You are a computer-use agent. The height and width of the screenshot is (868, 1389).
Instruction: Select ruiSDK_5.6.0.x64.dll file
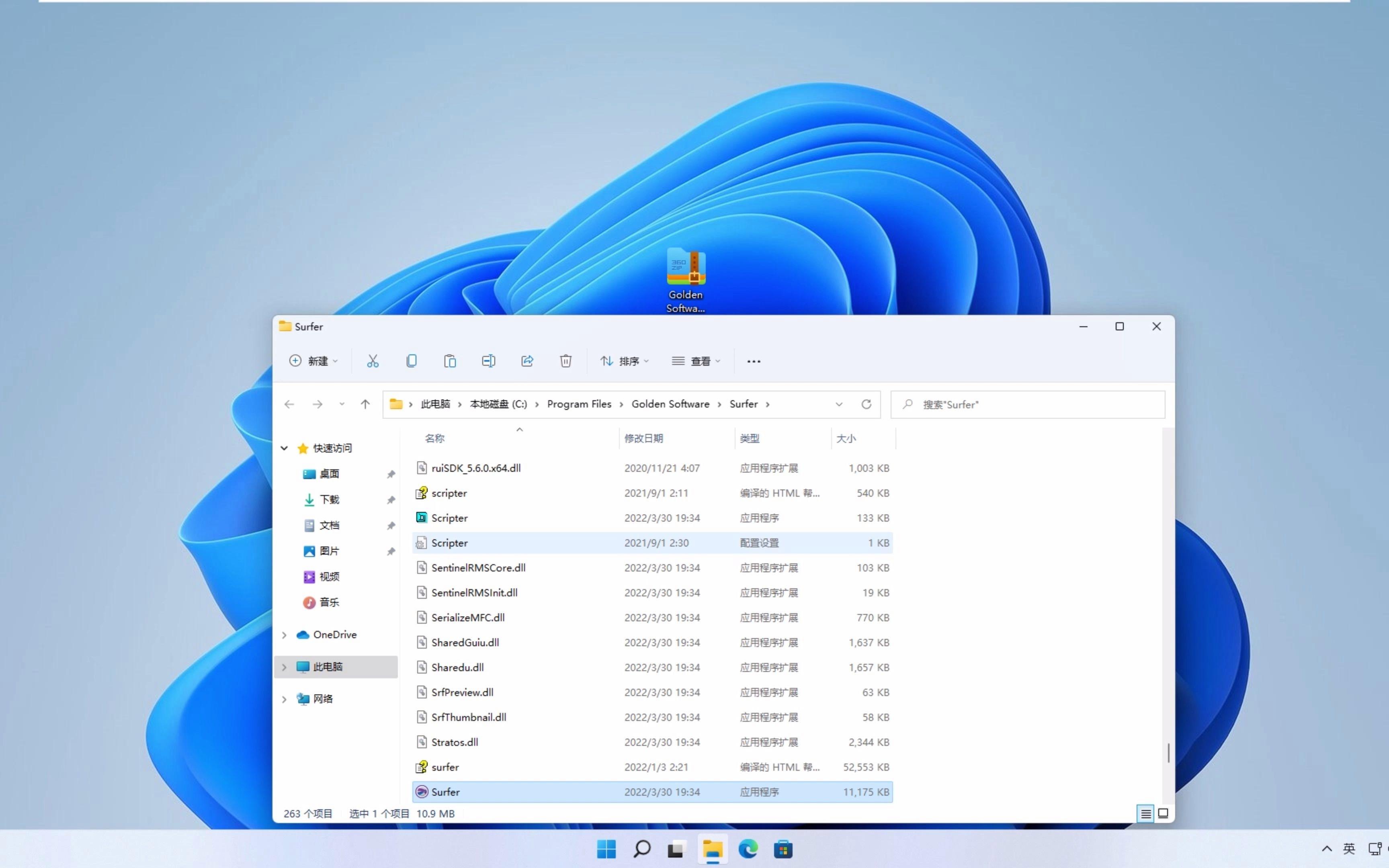click(653, 468)
